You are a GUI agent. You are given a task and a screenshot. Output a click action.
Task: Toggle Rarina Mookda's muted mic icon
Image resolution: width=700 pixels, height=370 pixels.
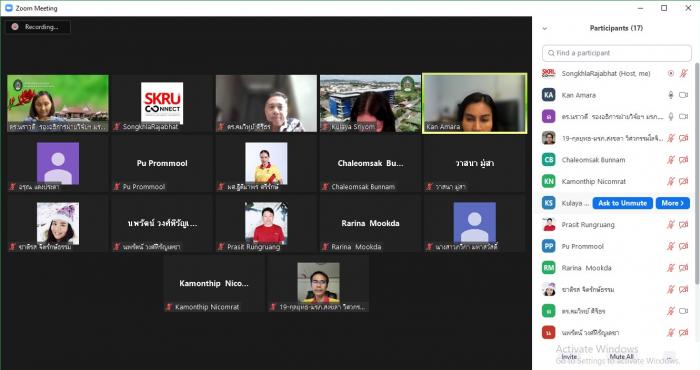(671, 268)
